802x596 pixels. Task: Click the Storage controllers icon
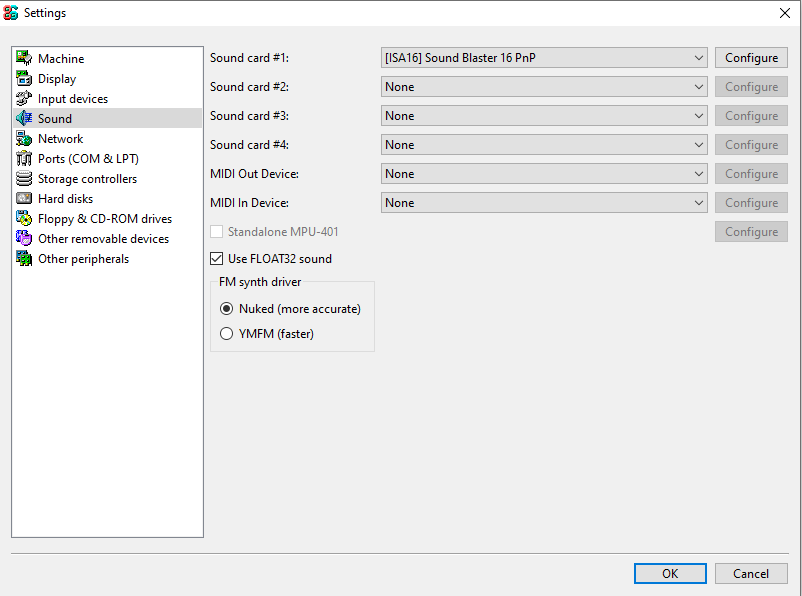point(24,179)
